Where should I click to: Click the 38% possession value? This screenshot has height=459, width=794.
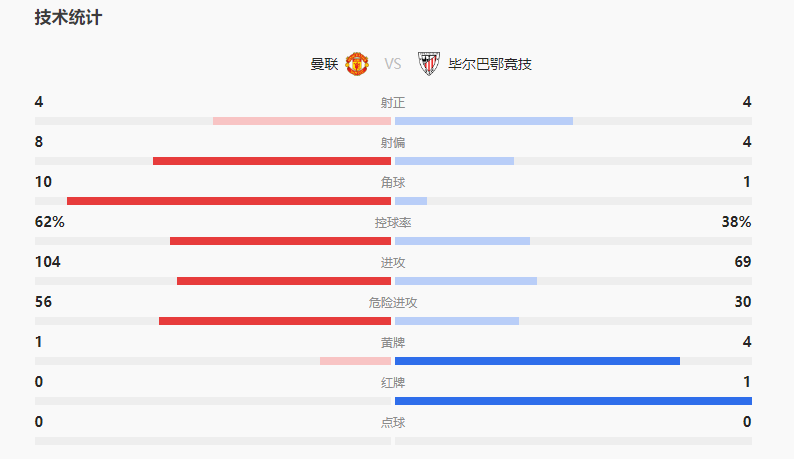click(736, 222)
